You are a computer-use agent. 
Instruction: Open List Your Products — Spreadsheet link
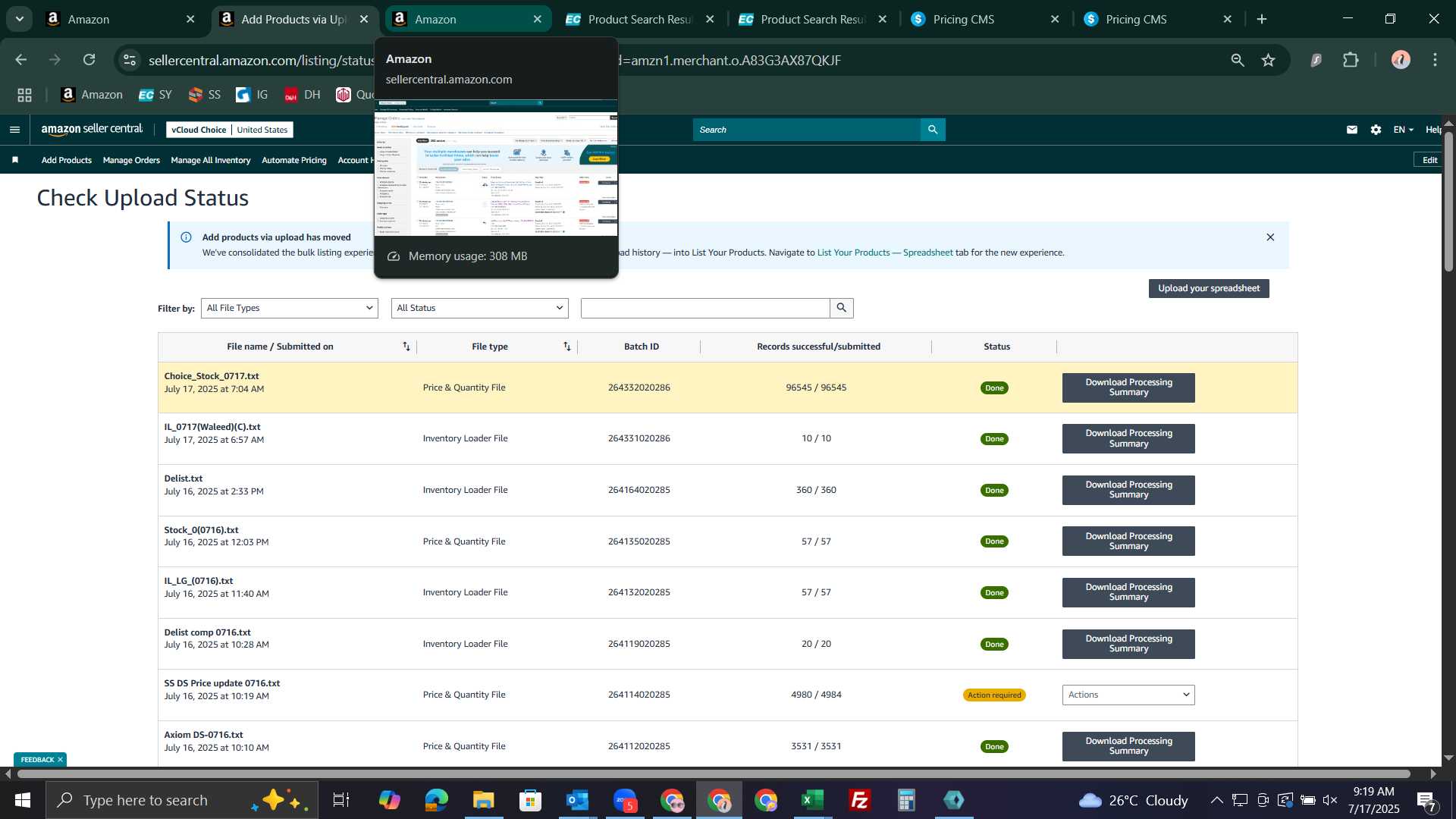885,253
